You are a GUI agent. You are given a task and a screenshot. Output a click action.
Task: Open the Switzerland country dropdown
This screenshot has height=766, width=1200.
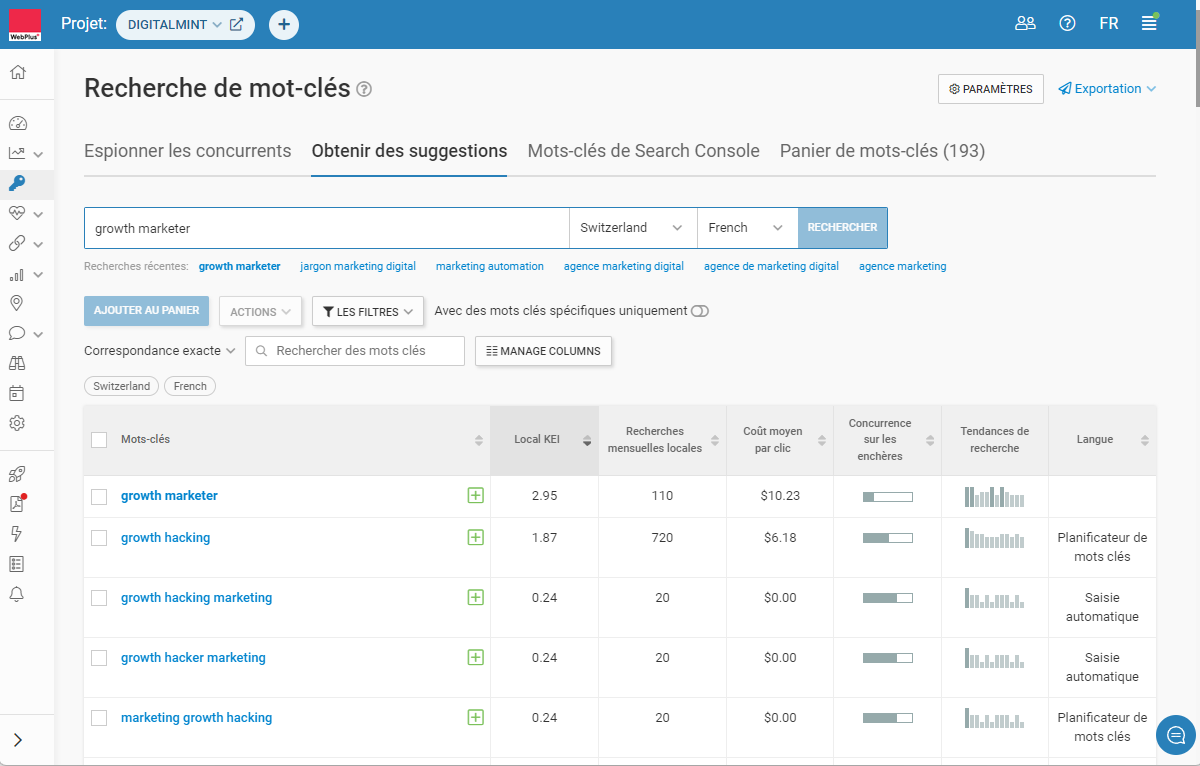[632, 228]
